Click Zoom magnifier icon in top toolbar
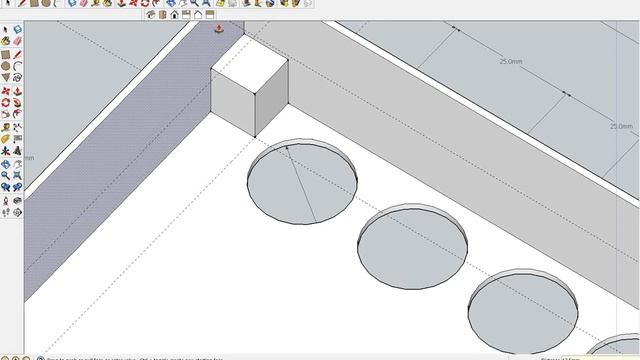This screenshot has height=360, width=640. click(x=195, y=3)
